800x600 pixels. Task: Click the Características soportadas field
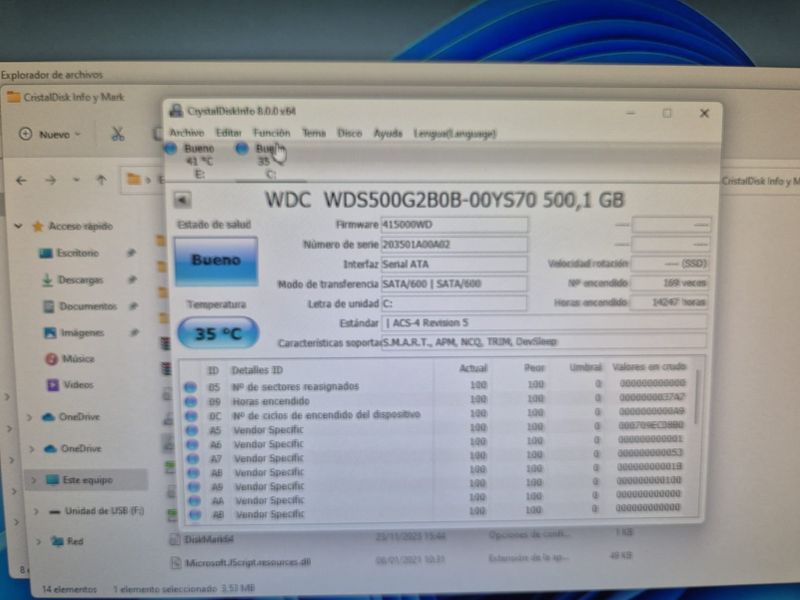(x=544, y=341)
